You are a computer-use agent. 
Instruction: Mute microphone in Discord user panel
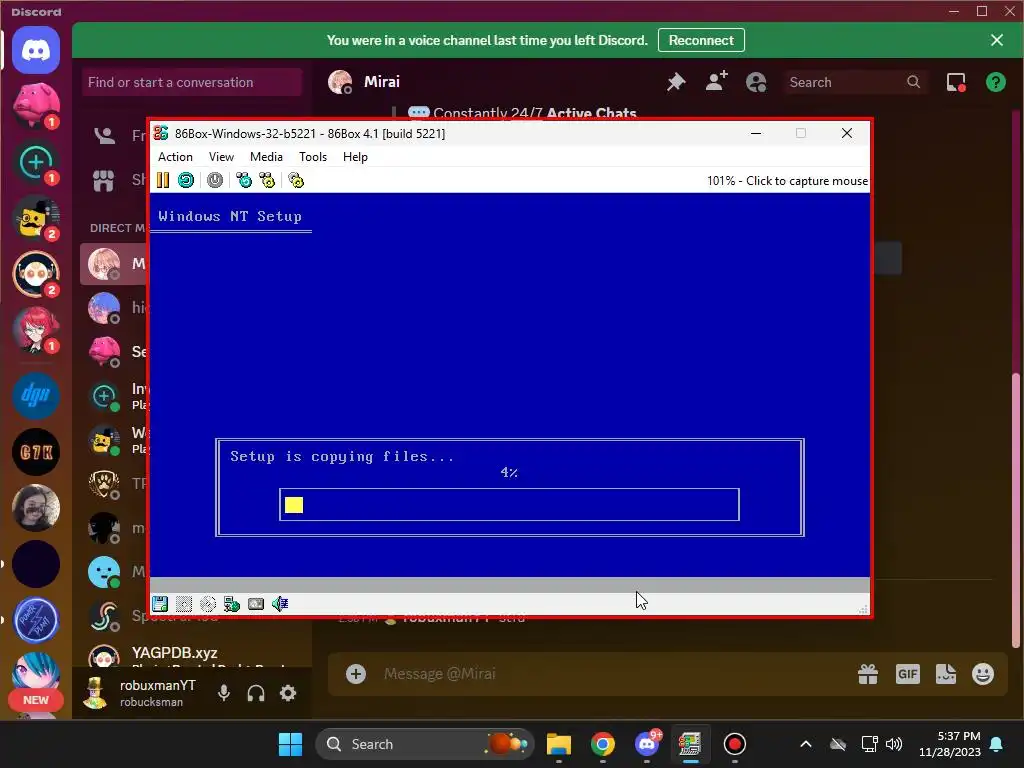coord(224,693)
